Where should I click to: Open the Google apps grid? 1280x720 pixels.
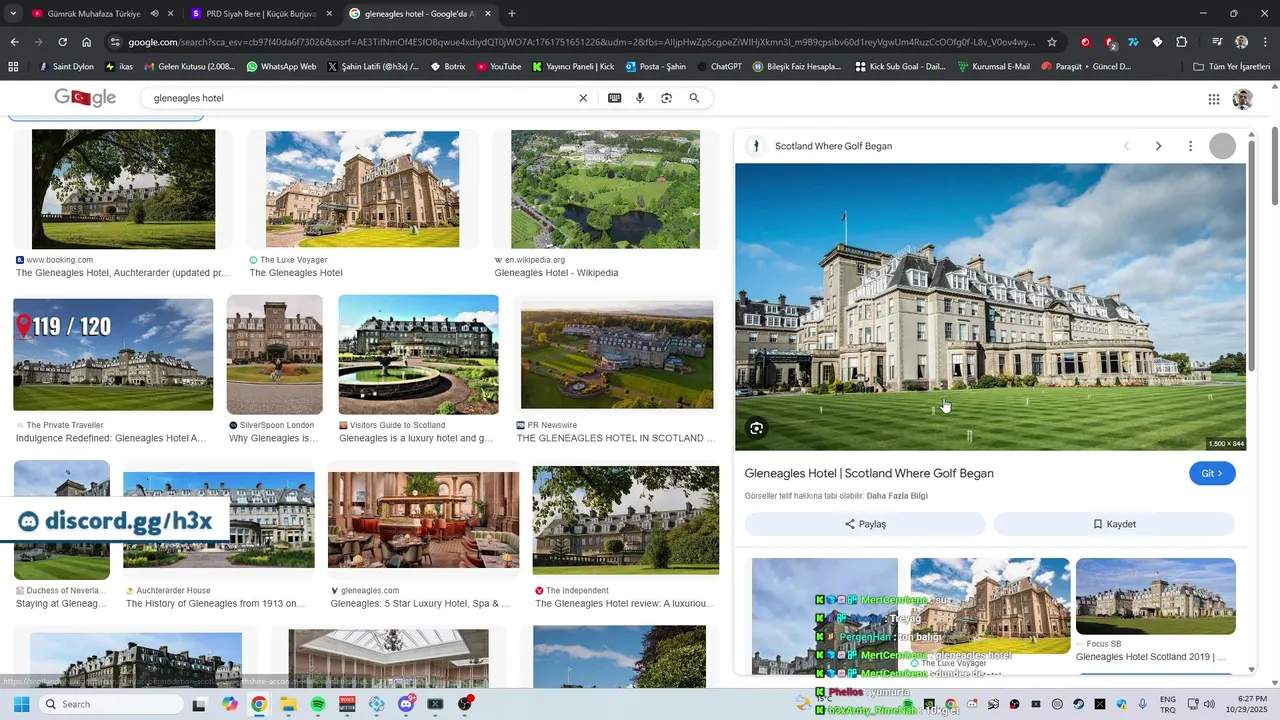click(x=1214, y=99)
